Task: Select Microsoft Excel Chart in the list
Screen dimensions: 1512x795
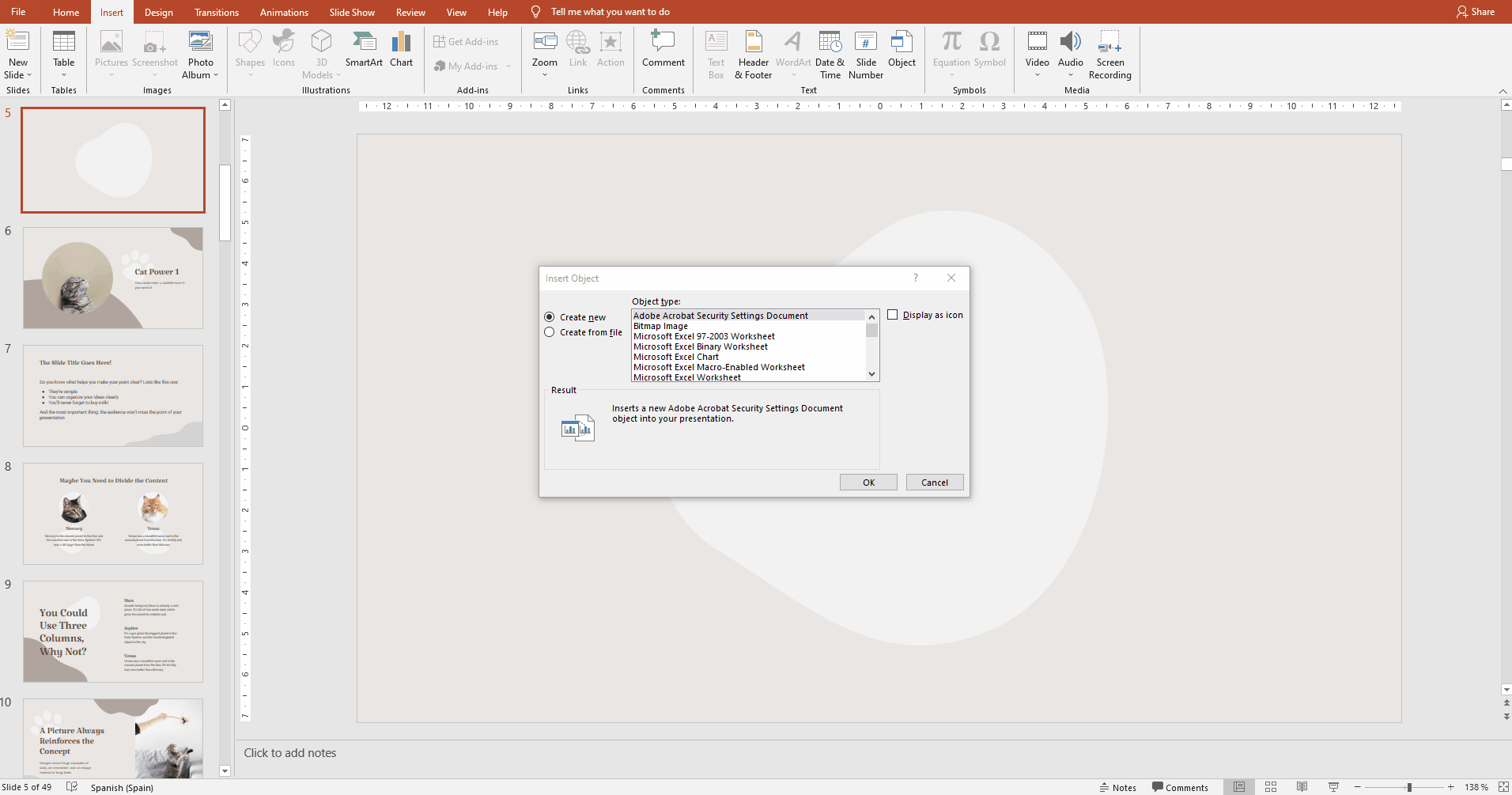Action: [676, 357]
